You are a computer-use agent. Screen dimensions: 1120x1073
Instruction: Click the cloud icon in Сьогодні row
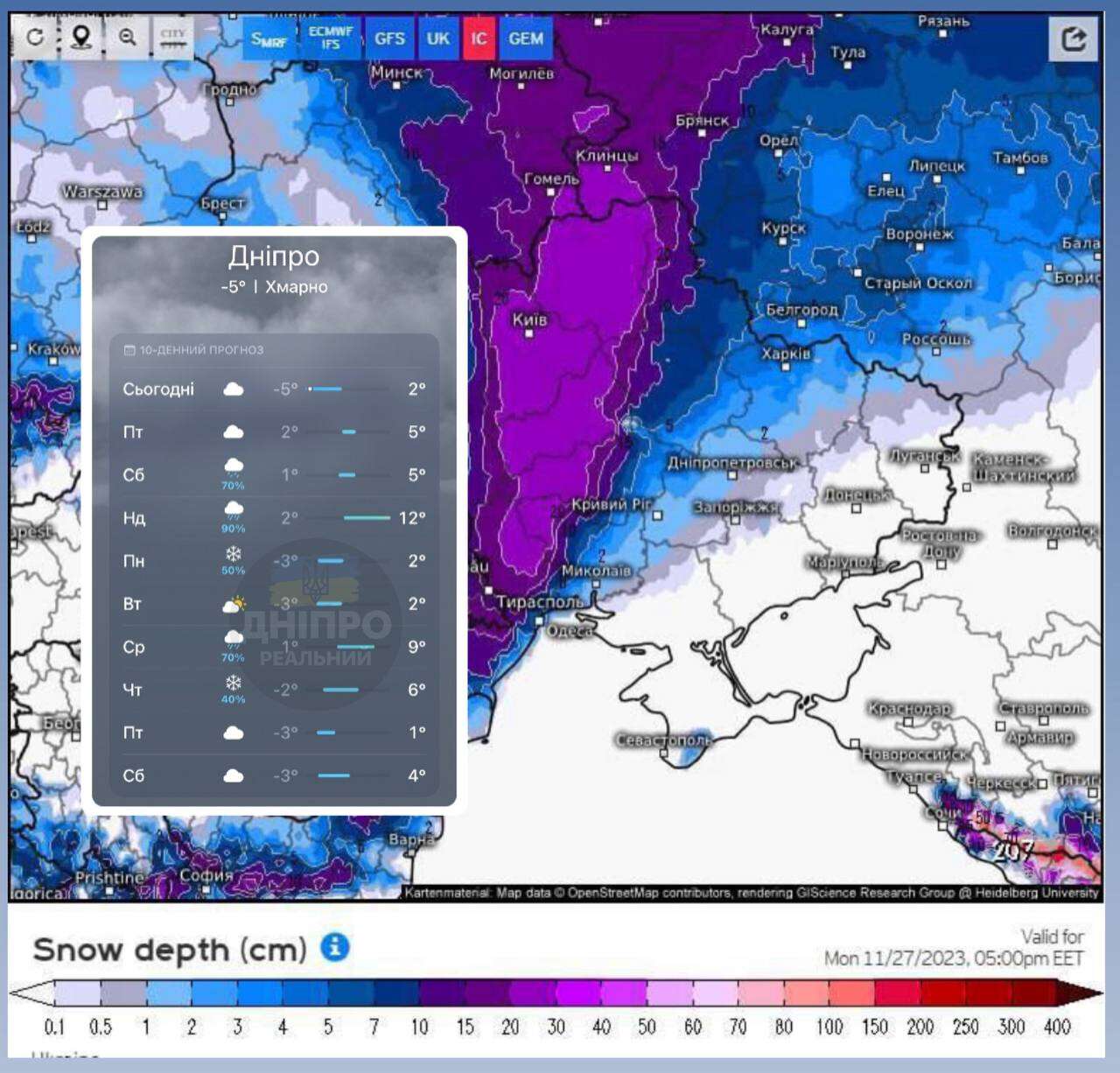234,389
